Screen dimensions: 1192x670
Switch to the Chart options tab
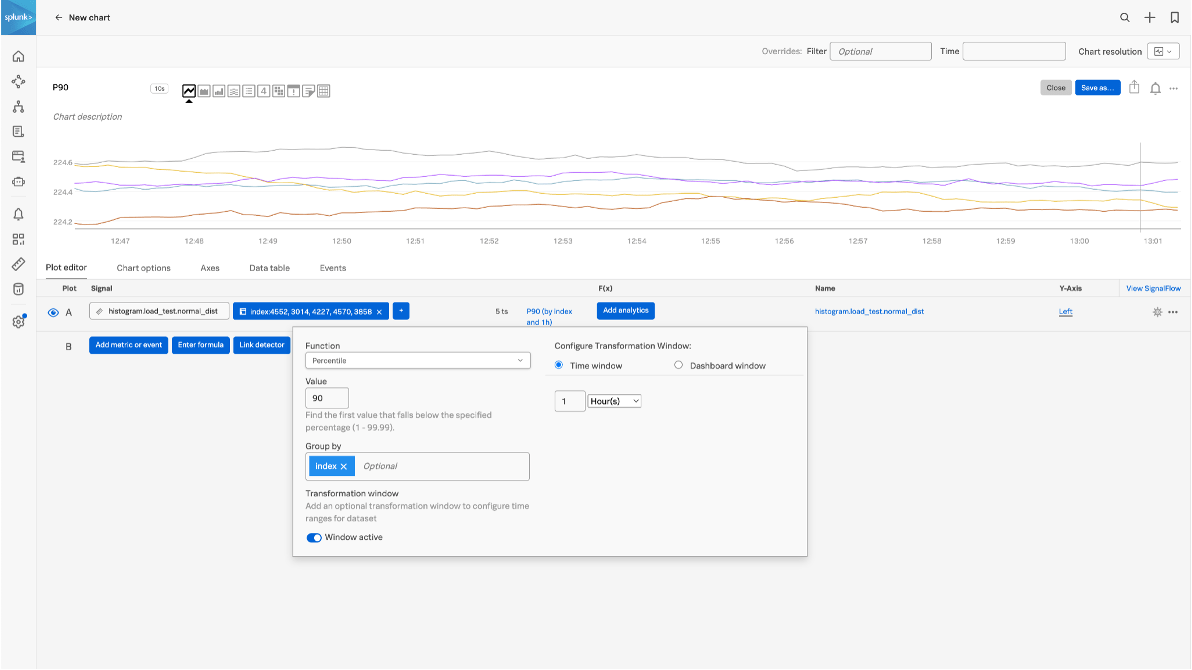click(143, 267)
